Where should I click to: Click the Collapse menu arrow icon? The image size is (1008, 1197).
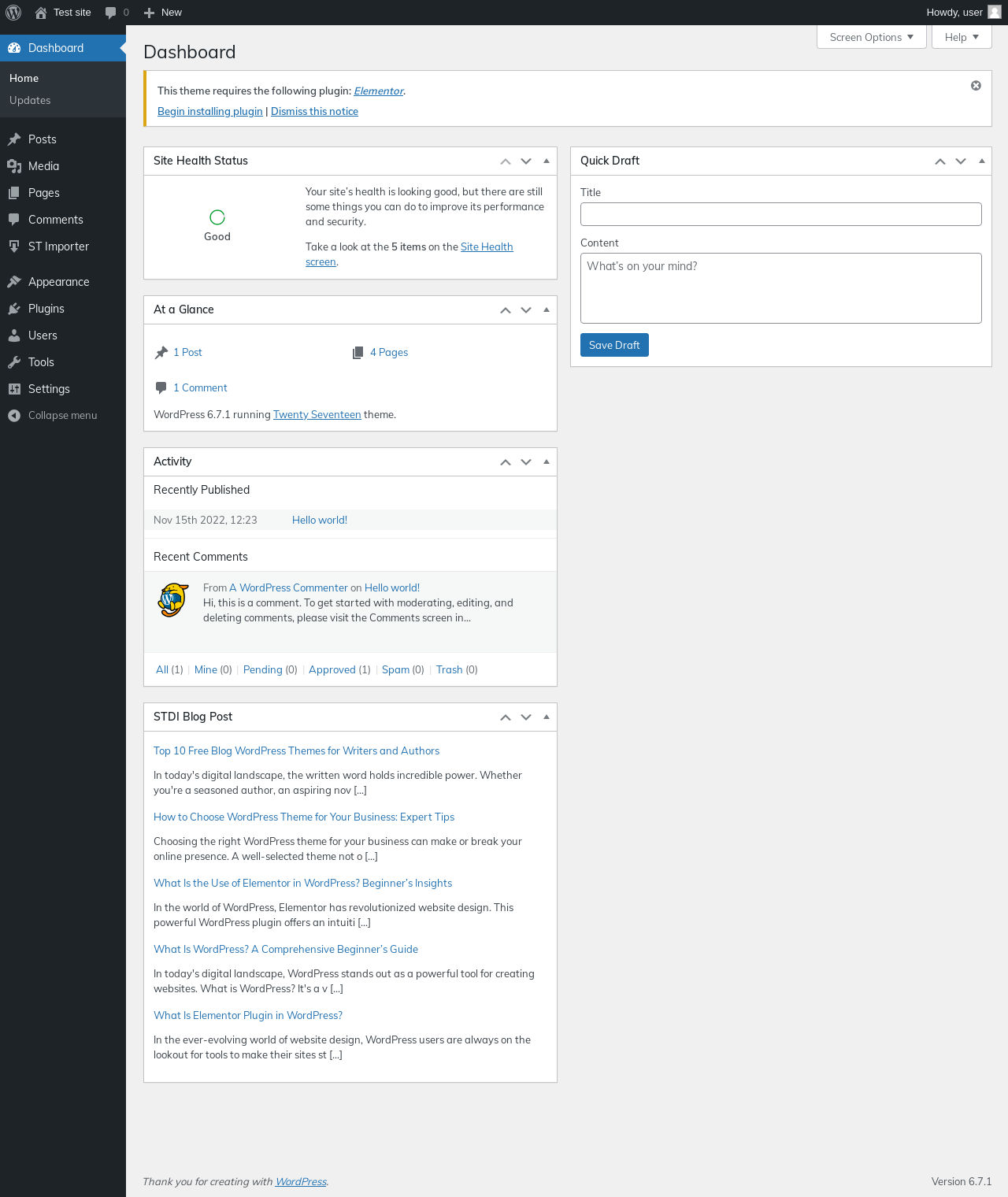click(x=14, y=416)
